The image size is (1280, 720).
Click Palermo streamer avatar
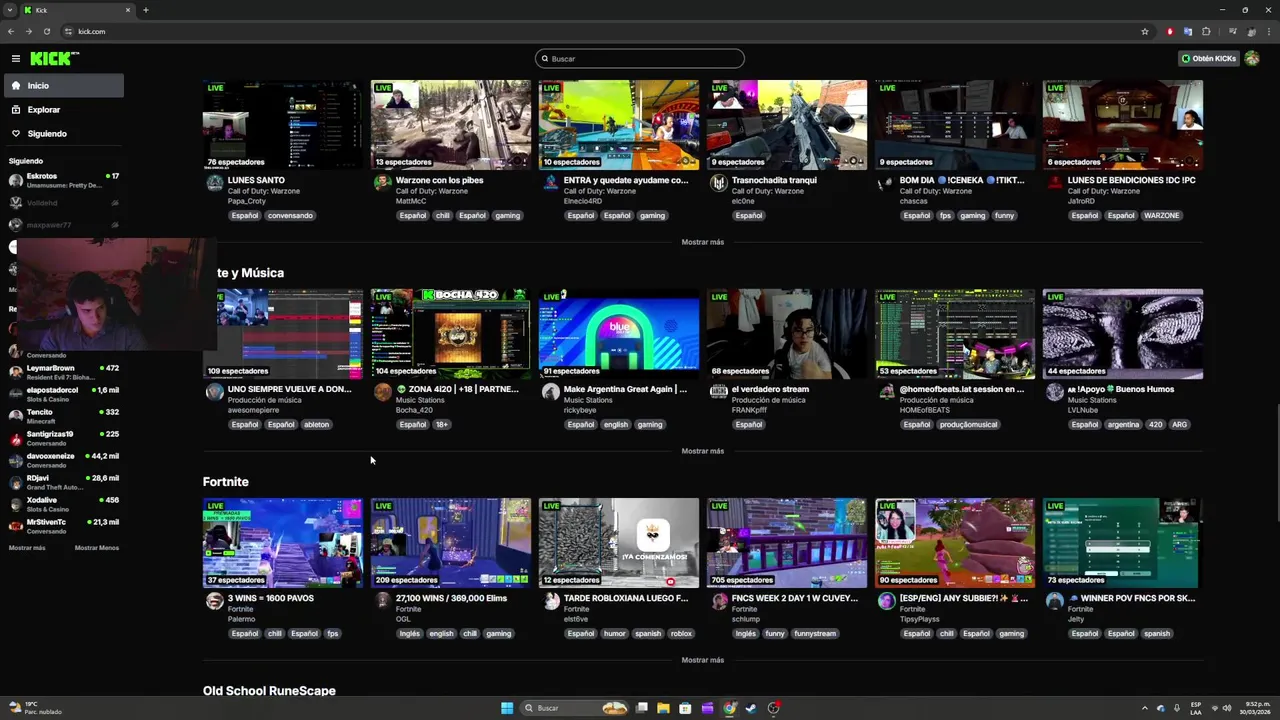point(214,601)
